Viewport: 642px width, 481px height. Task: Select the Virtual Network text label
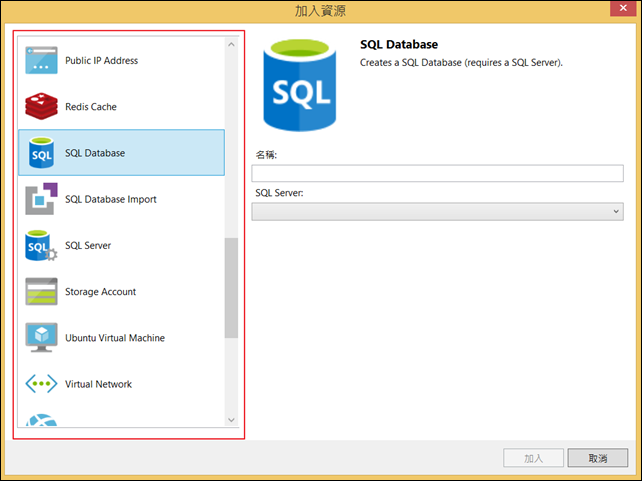[98, 384]
